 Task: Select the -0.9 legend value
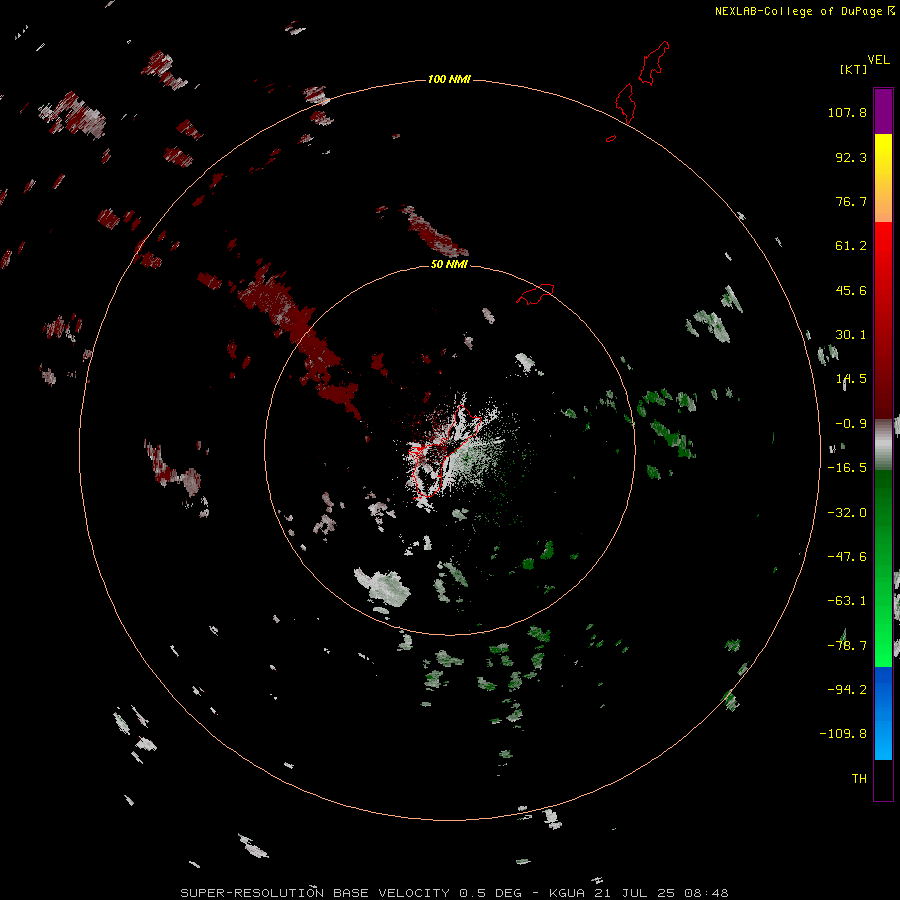pos(851,424)
